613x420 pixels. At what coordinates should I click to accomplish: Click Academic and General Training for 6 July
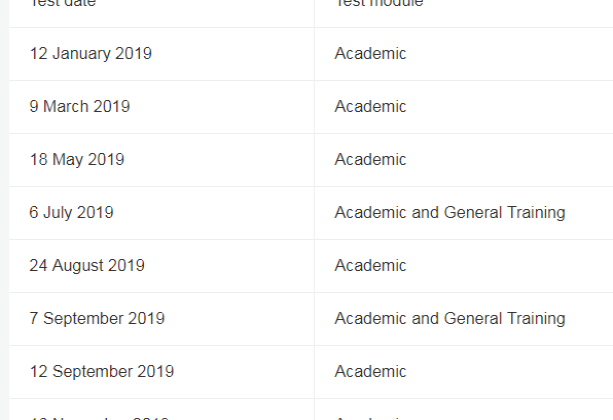449,213
